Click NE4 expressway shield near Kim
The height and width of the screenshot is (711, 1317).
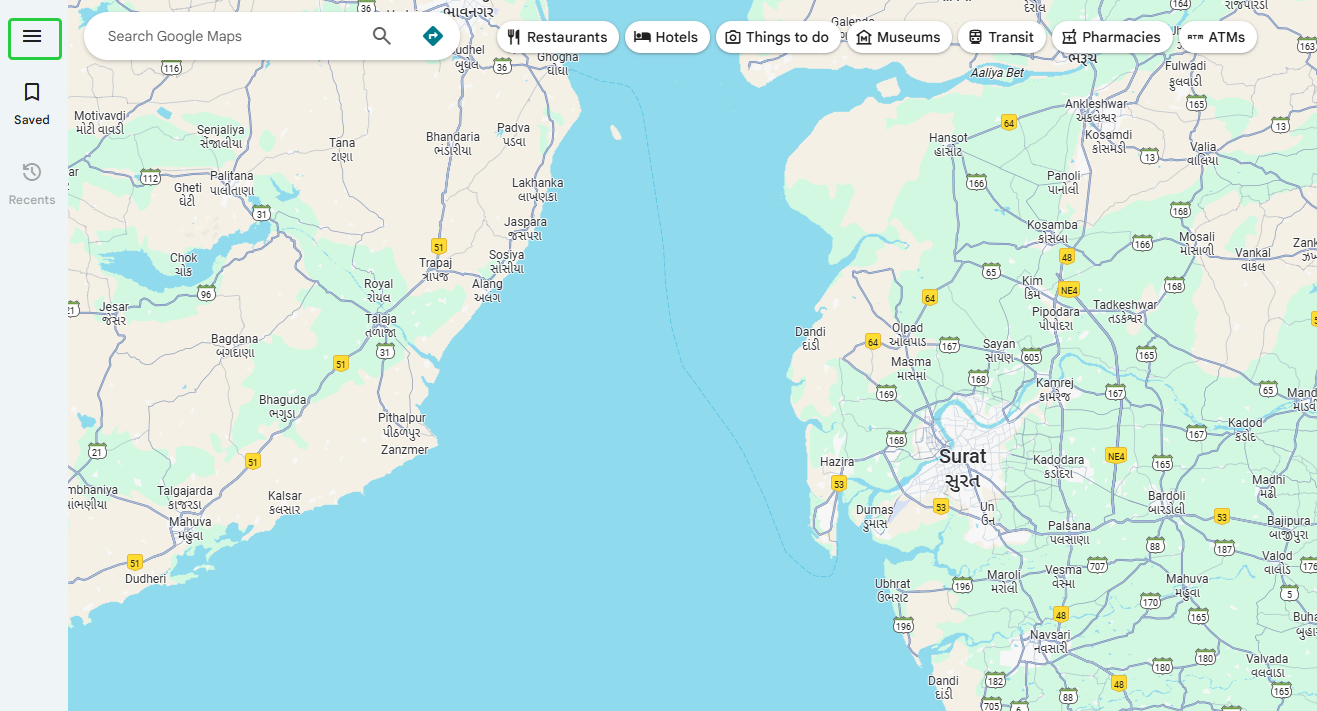click(x=1068, y=290)
